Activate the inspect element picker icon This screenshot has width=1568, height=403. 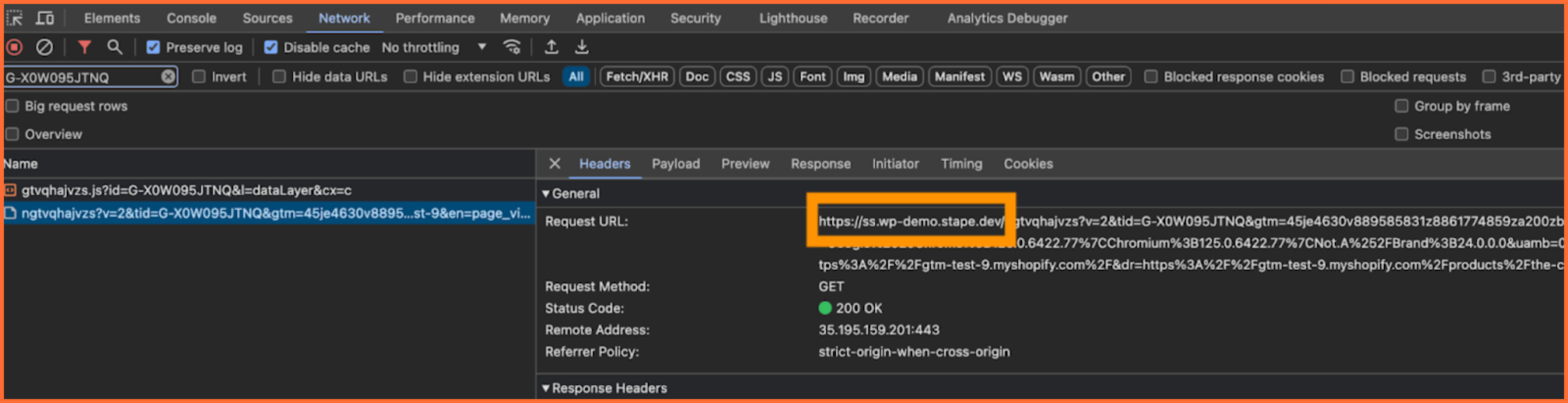pyautogui.click(x=15, y=18)
